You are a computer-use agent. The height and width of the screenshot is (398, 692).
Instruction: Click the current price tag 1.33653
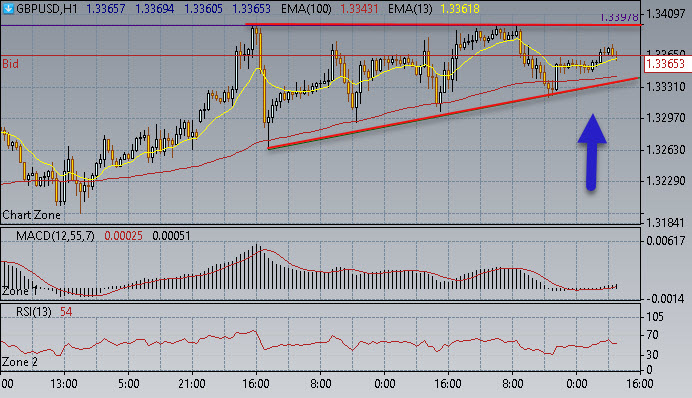point(665,64)
